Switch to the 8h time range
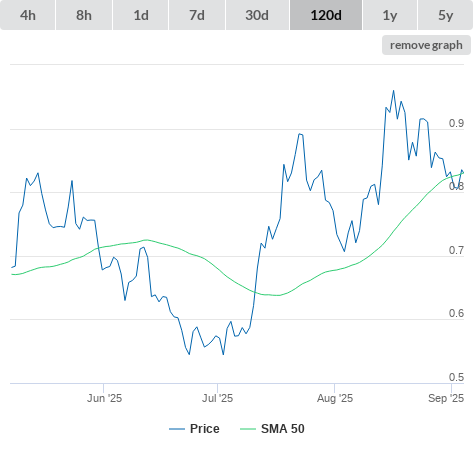The image size is (474, 455). click(x=84, y=15)
